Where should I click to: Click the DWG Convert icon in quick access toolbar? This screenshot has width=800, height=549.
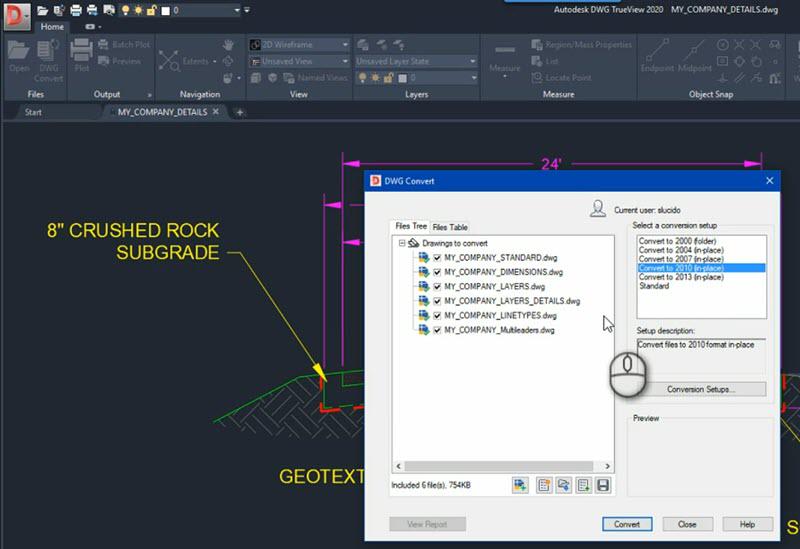point(59,10)
